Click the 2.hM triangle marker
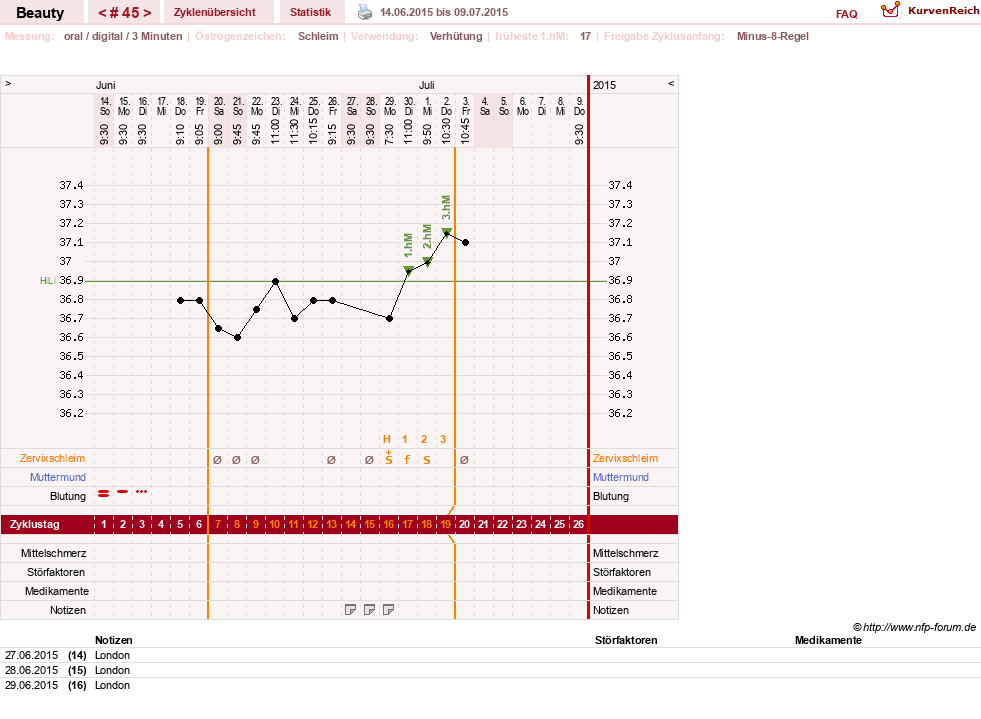 pyautogui.click(x=427, y=261)
